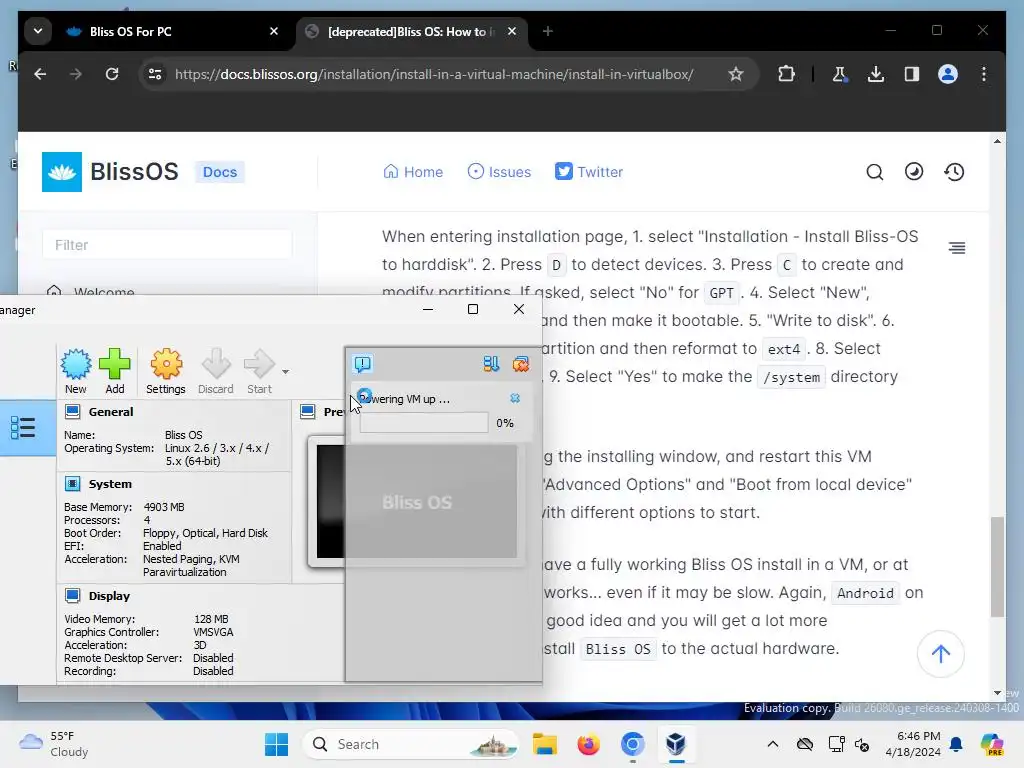Click the Chrome Labs flask icon

840,74
